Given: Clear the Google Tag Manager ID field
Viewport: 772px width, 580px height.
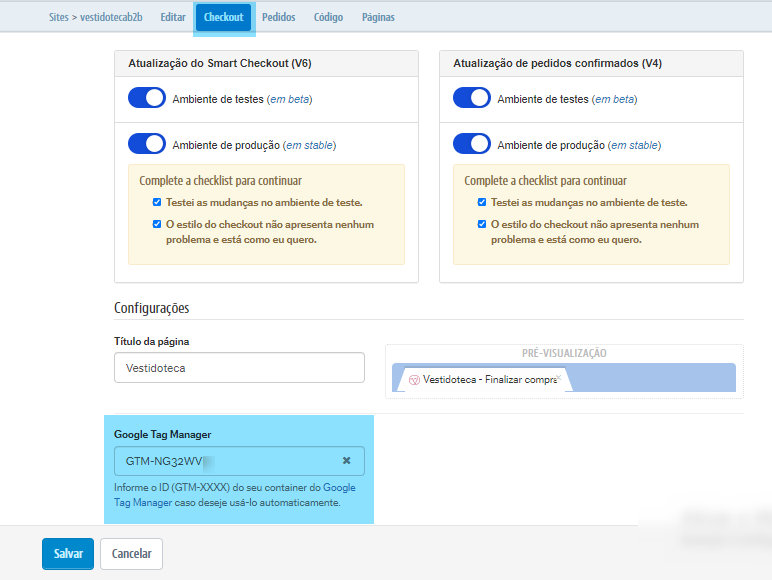Looking at the screenshot, I should coord(346,461).
